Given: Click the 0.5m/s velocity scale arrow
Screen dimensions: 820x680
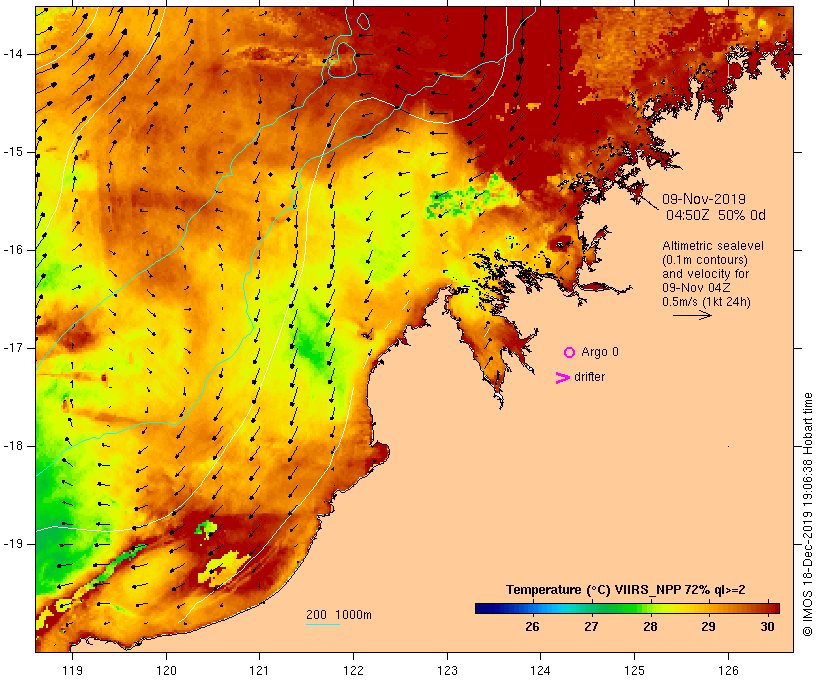Looking at the screenshot, I should click(x=692, y=315).
